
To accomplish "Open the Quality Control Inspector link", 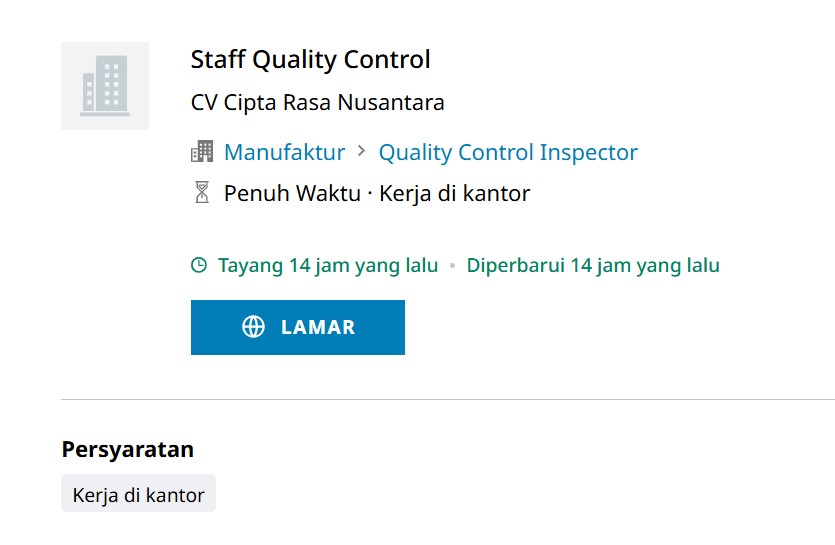I will point(508,152).
